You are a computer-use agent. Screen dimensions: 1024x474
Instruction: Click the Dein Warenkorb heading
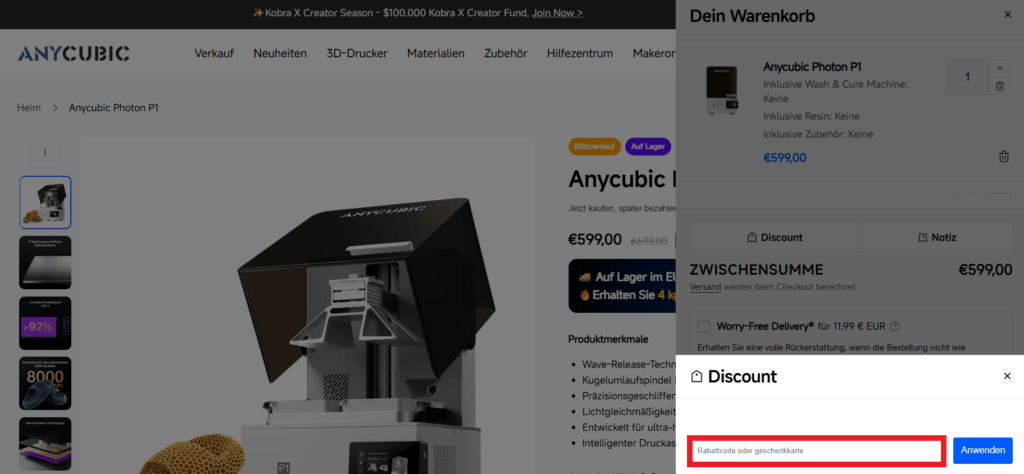point(752,16)
